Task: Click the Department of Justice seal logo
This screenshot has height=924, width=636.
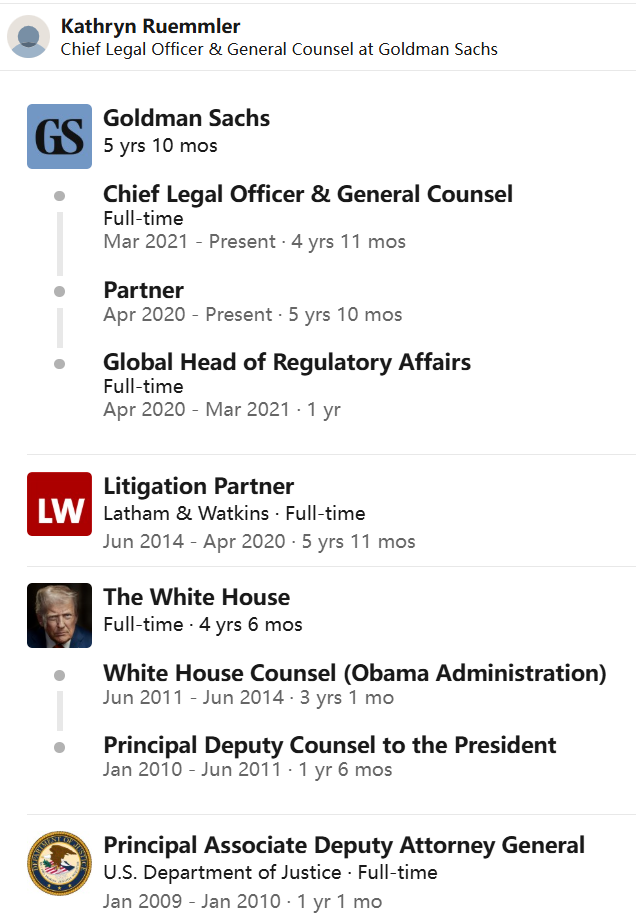Action: (x=59, y=863)
